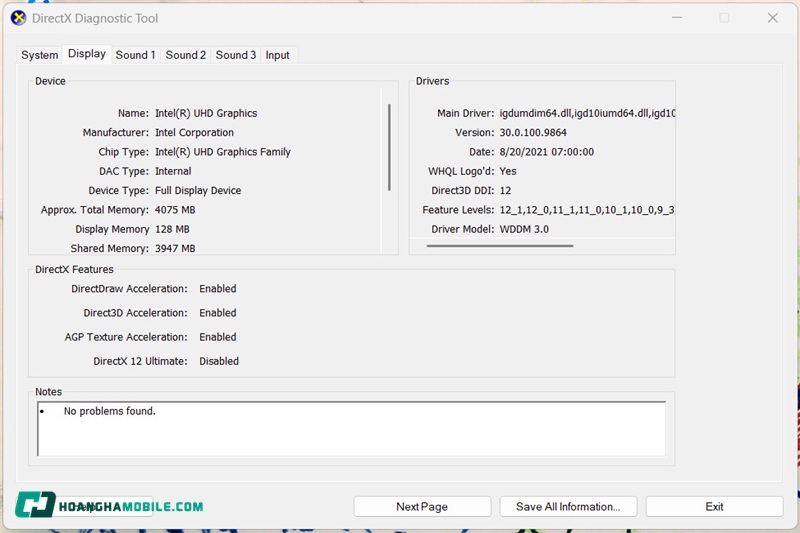Go to the Sound 2 tab
The image size is (800, 533).
[185, 55]
